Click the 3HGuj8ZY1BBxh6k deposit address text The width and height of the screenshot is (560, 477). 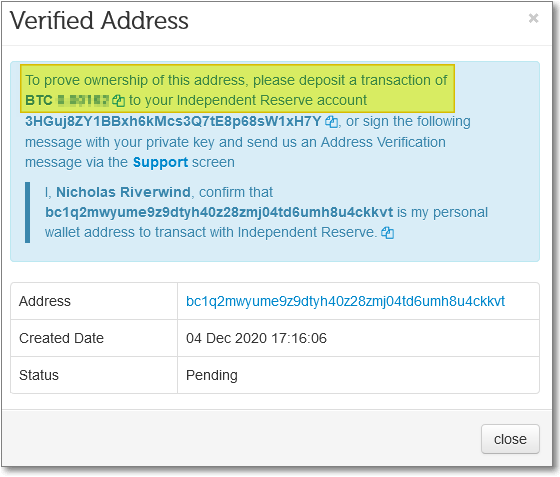[x=173, y=121]
